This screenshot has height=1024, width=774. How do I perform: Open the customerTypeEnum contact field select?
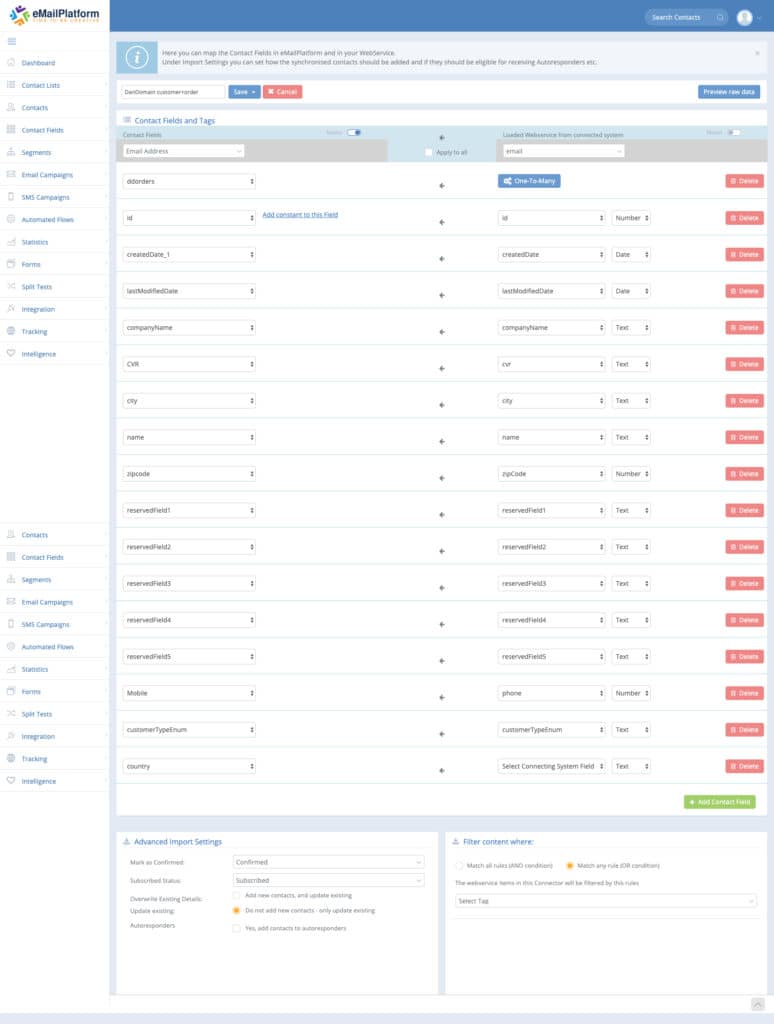[189, 730]
